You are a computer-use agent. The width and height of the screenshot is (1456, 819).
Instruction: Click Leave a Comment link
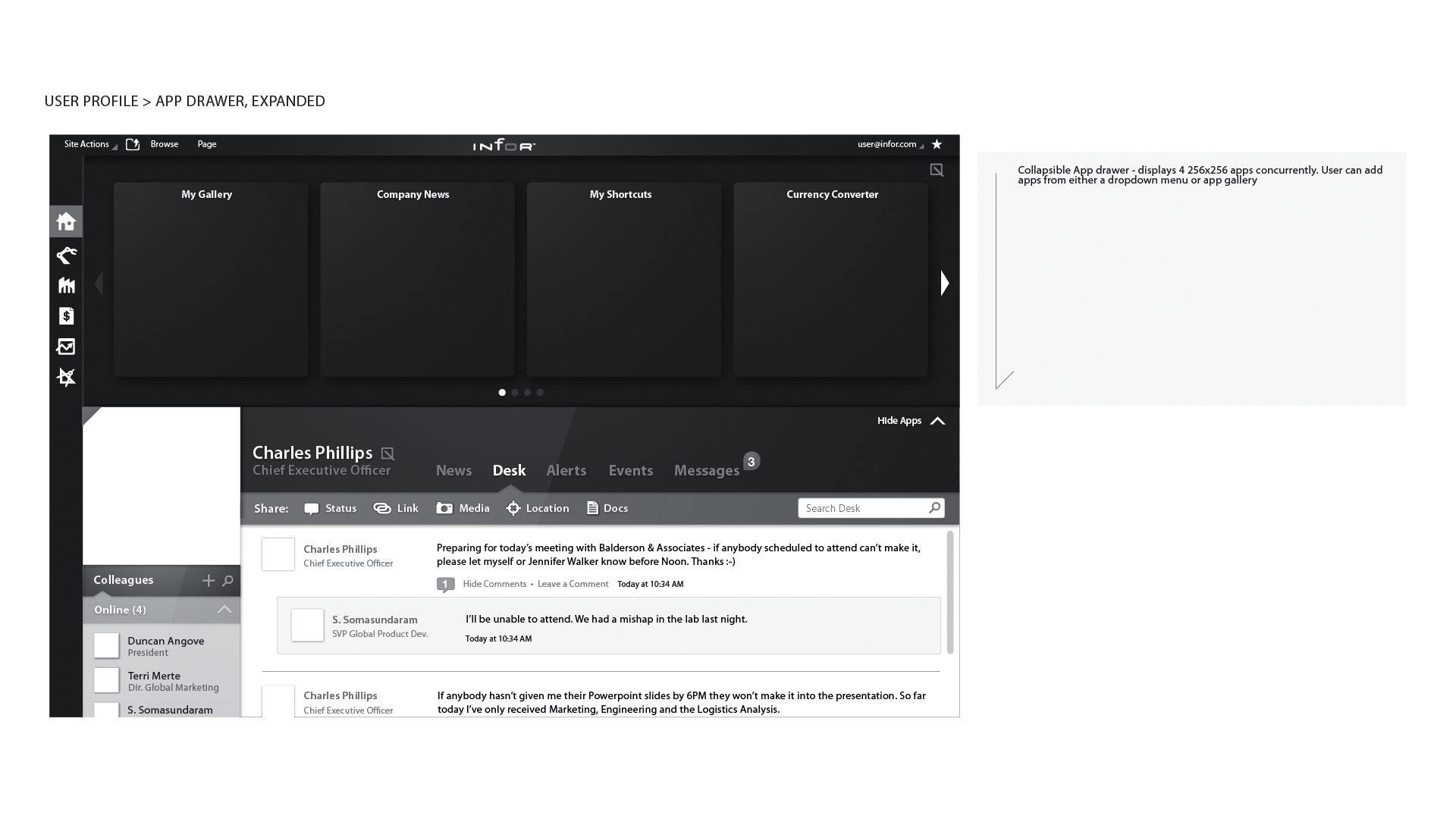(x=573, y=584)
